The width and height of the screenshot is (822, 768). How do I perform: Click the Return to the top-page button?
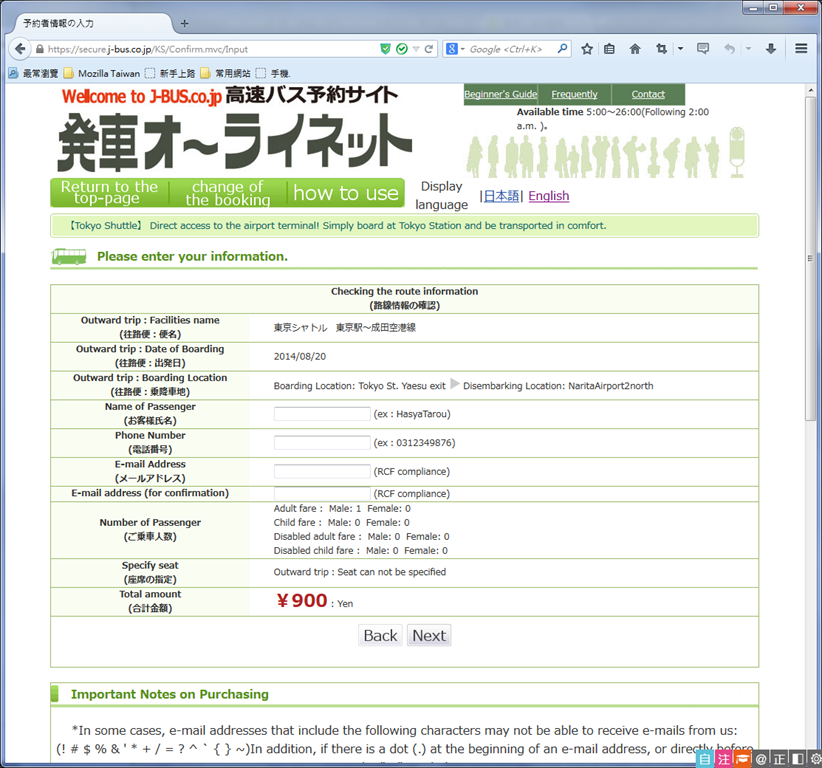point(110,193)
